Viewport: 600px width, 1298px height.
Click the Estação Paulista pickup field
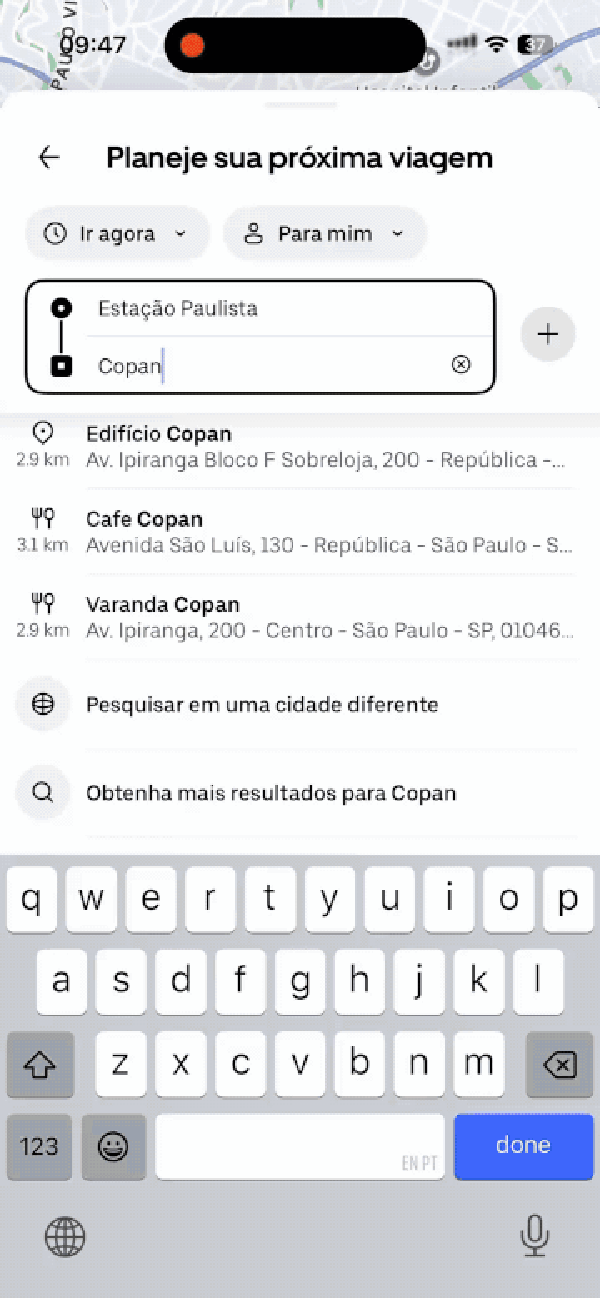(250, 309)
